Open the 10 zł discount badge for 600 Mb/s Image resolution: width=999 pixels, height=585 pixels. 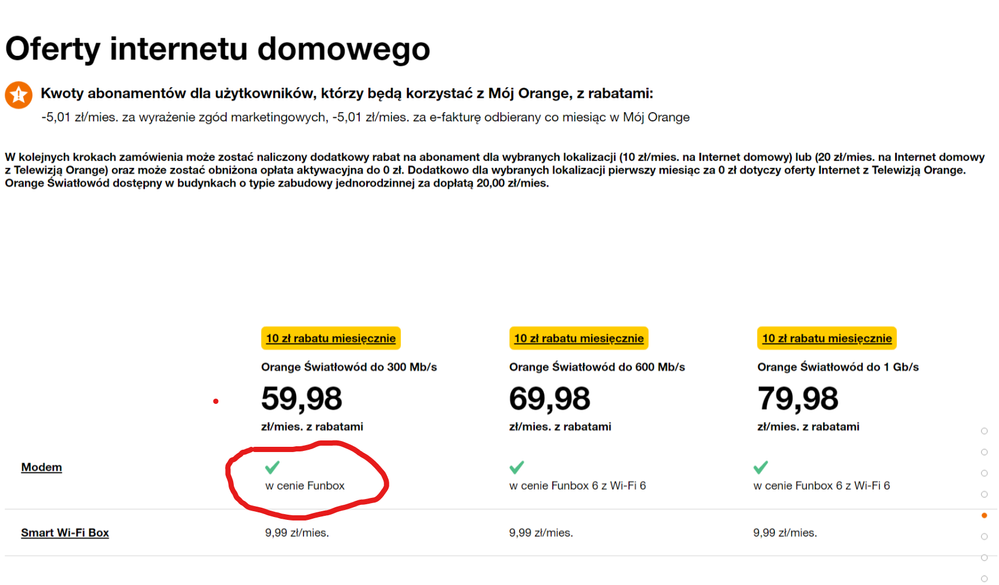click(578, 338)
